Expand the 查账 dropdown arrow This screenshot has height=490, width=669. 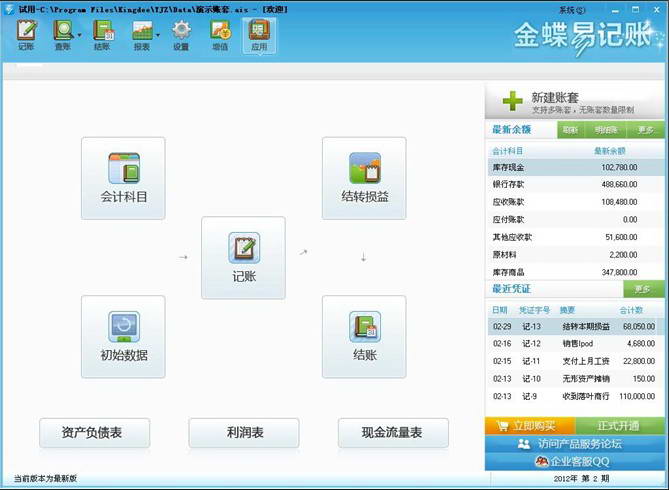tap(79, 35)
